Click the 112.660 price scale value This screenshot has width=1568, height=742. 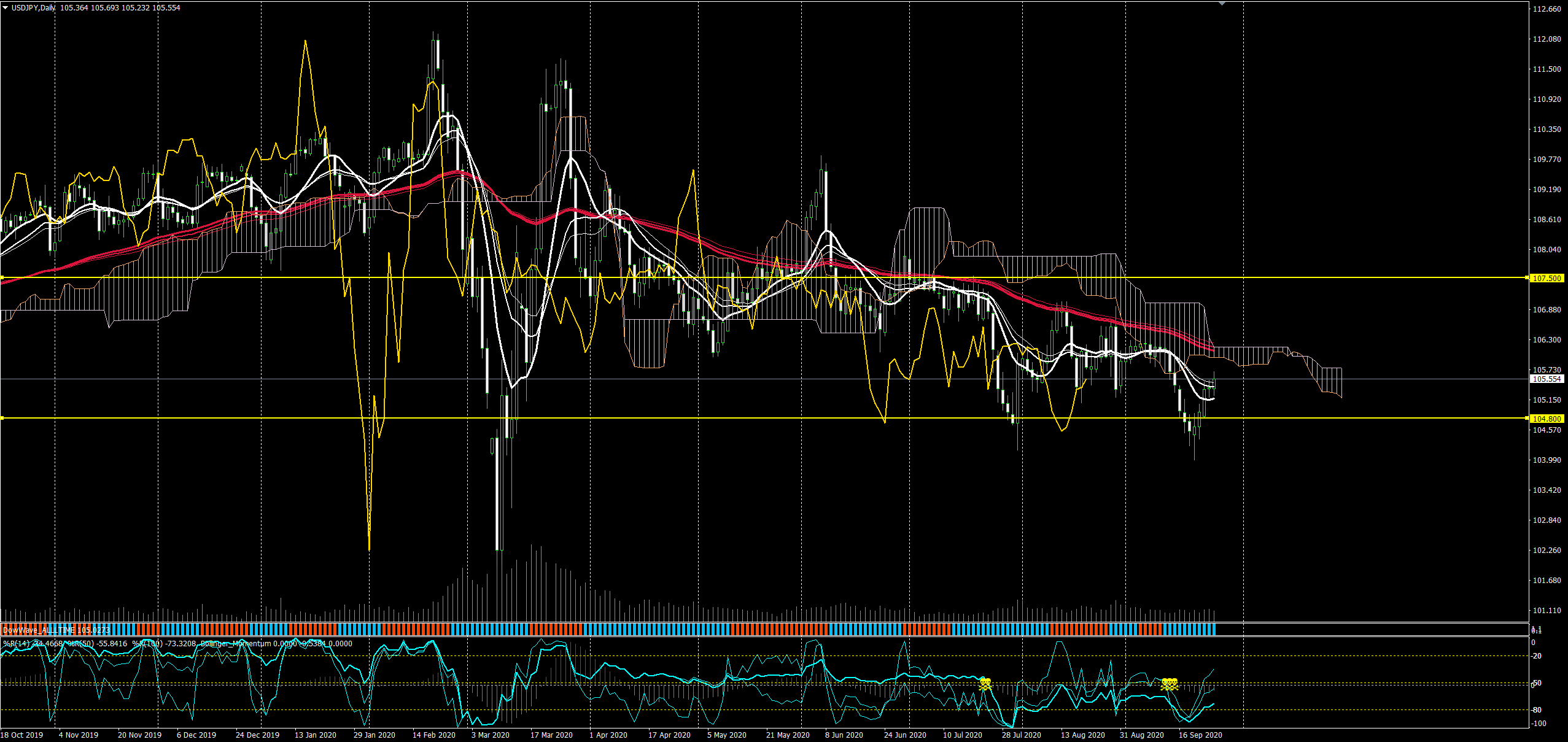coord(1547,9)
